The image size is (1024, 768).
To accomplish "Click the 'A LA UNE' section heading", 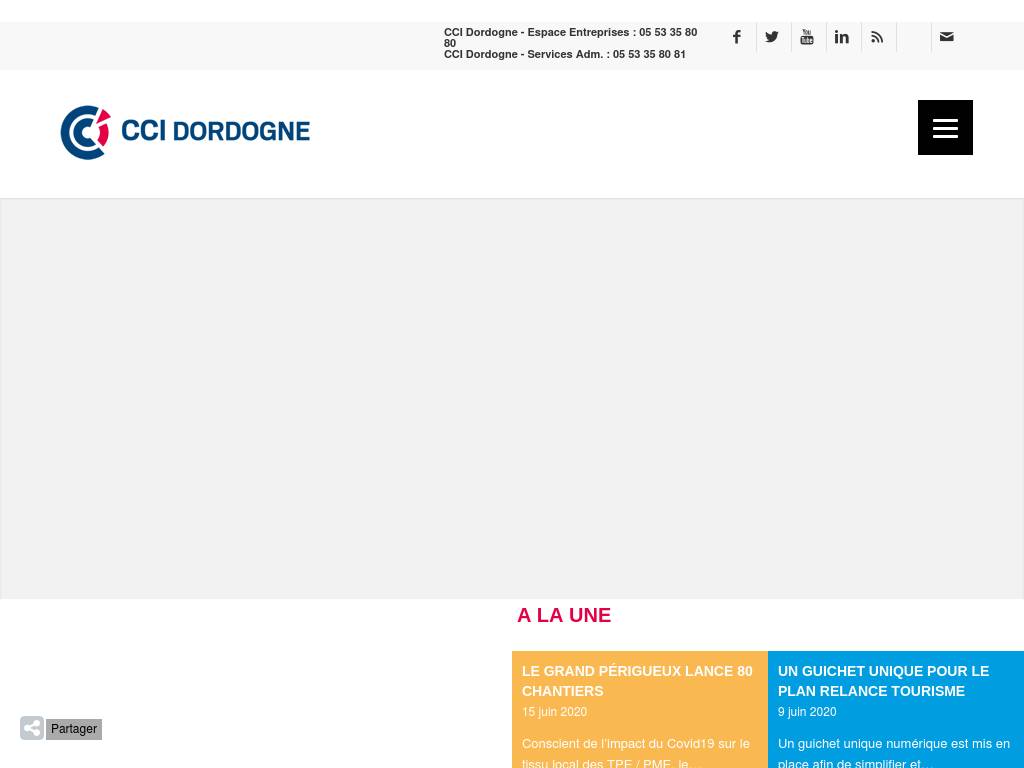I will point(564,616).
